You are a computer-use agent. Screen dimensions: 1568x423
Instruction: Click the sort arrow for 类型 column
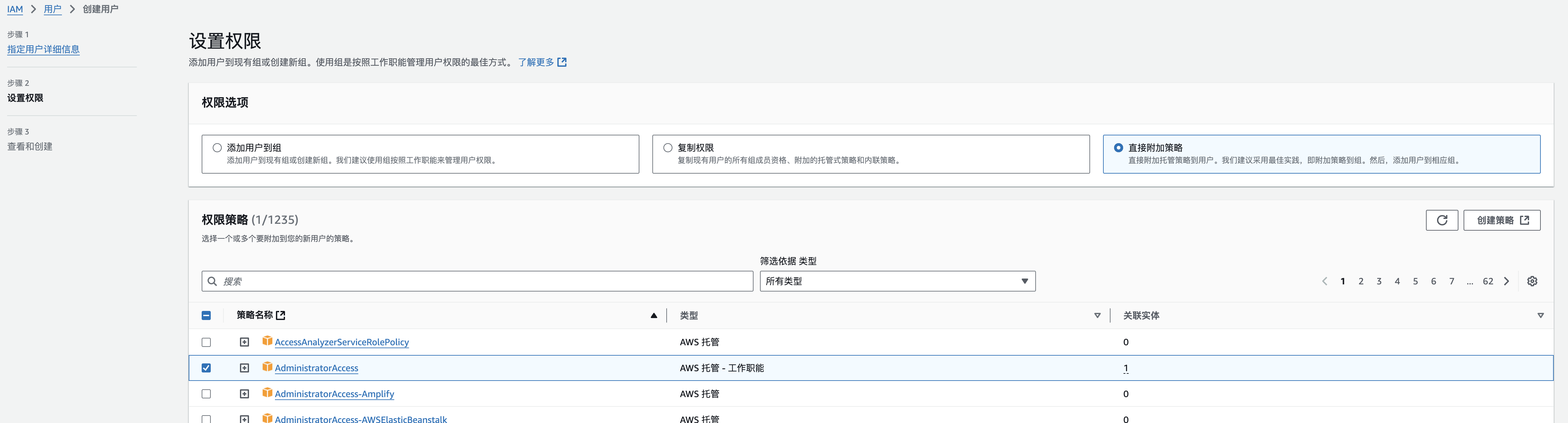pos(1097,315)
